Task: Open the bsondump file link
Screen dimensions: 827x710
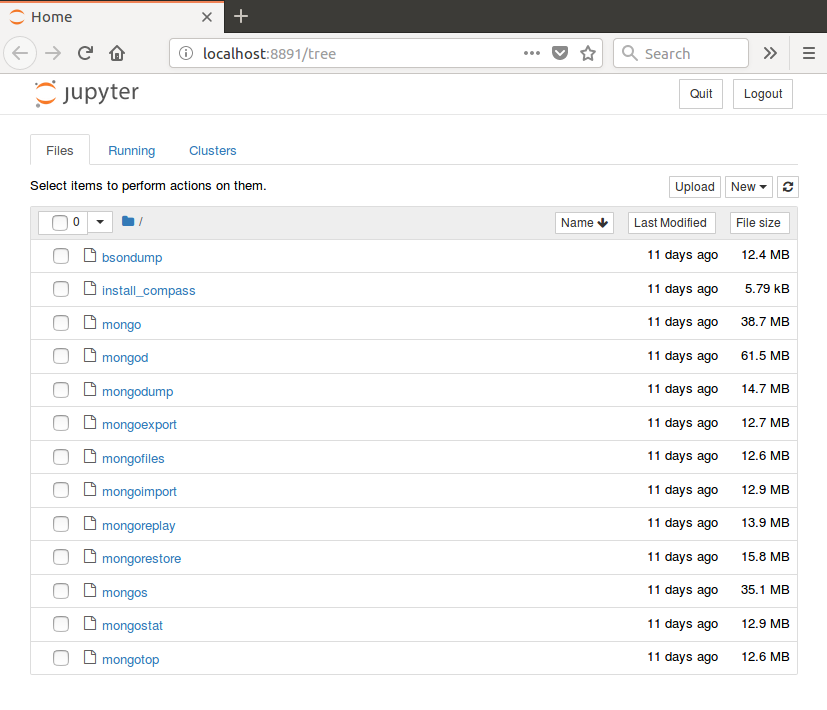Action: coord(132,257)
